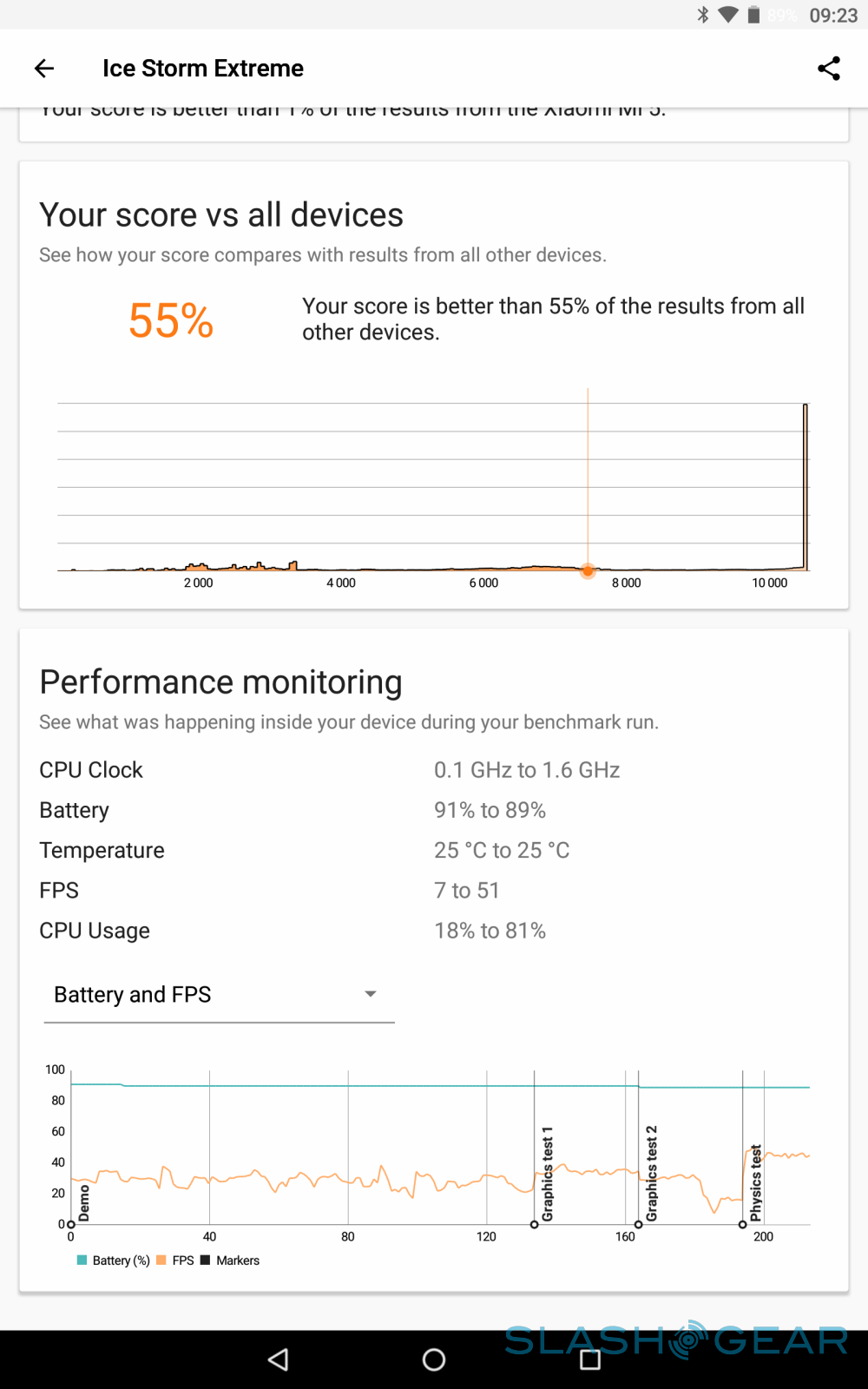The width and height of the screenshot is (868, 1389).
Task: Open the Battery and FPS dropdown
Action: click(219, 995)
